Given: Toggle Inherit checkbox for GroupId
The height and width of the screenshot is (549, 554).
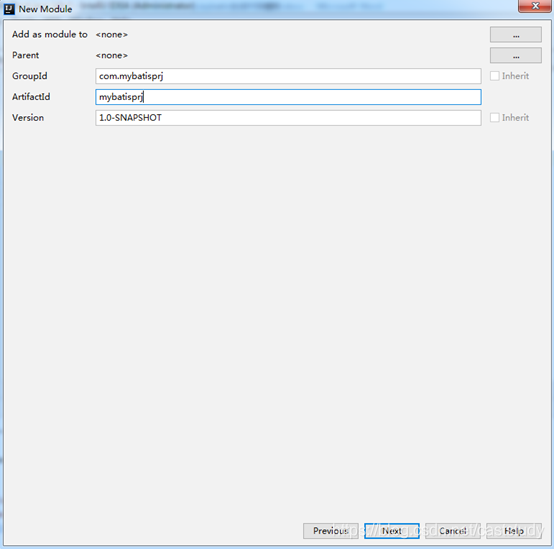Looking at the screenshot, I should coord(495,76).
